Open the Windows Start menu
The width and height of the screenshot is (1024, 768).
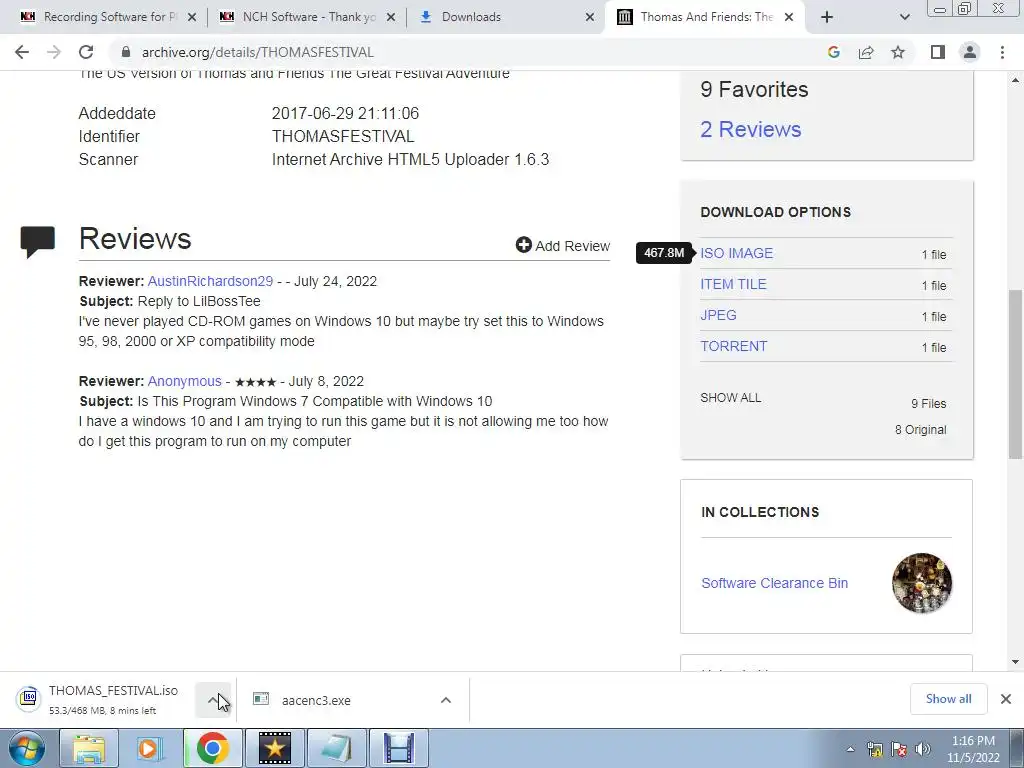pyautogui.click(x=25, y=748)
